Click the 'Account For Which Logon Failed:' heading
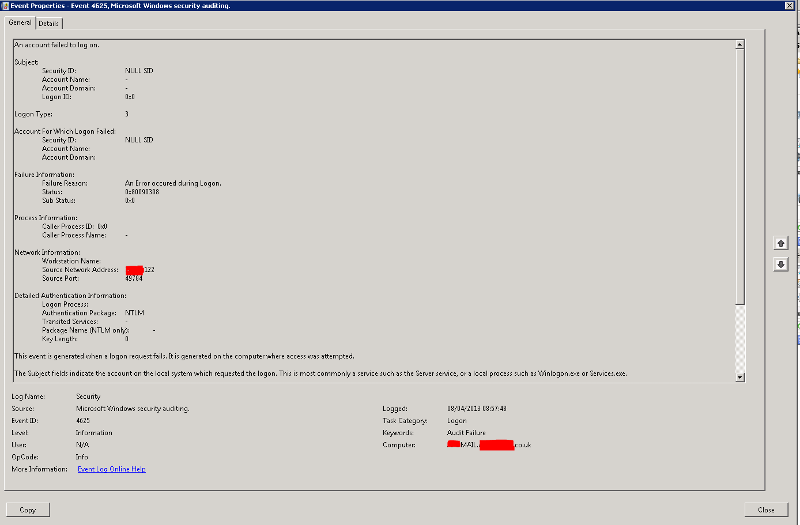This screenshot has height=525, width=800. pos(65,131)
